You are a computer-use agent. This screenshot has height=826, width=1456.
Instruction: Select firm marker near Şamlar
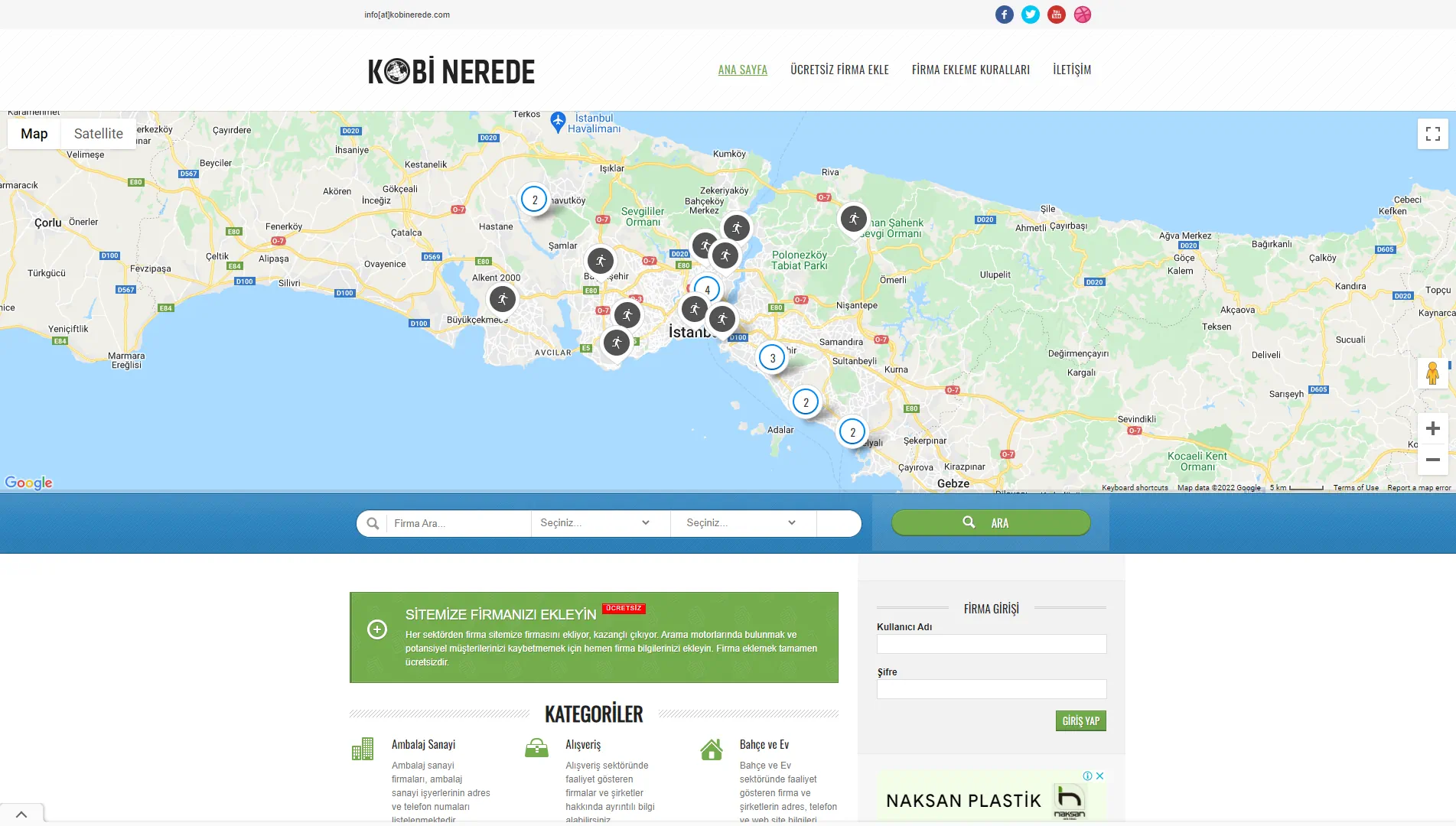pos(600,262)
